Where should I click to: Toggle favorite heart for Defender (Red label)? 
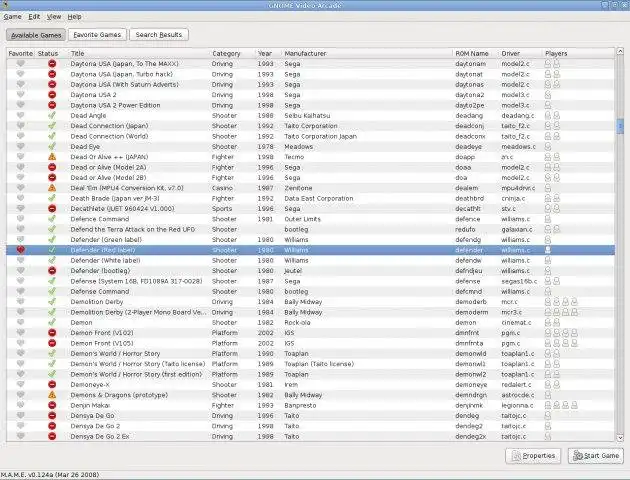coord(20,250)
